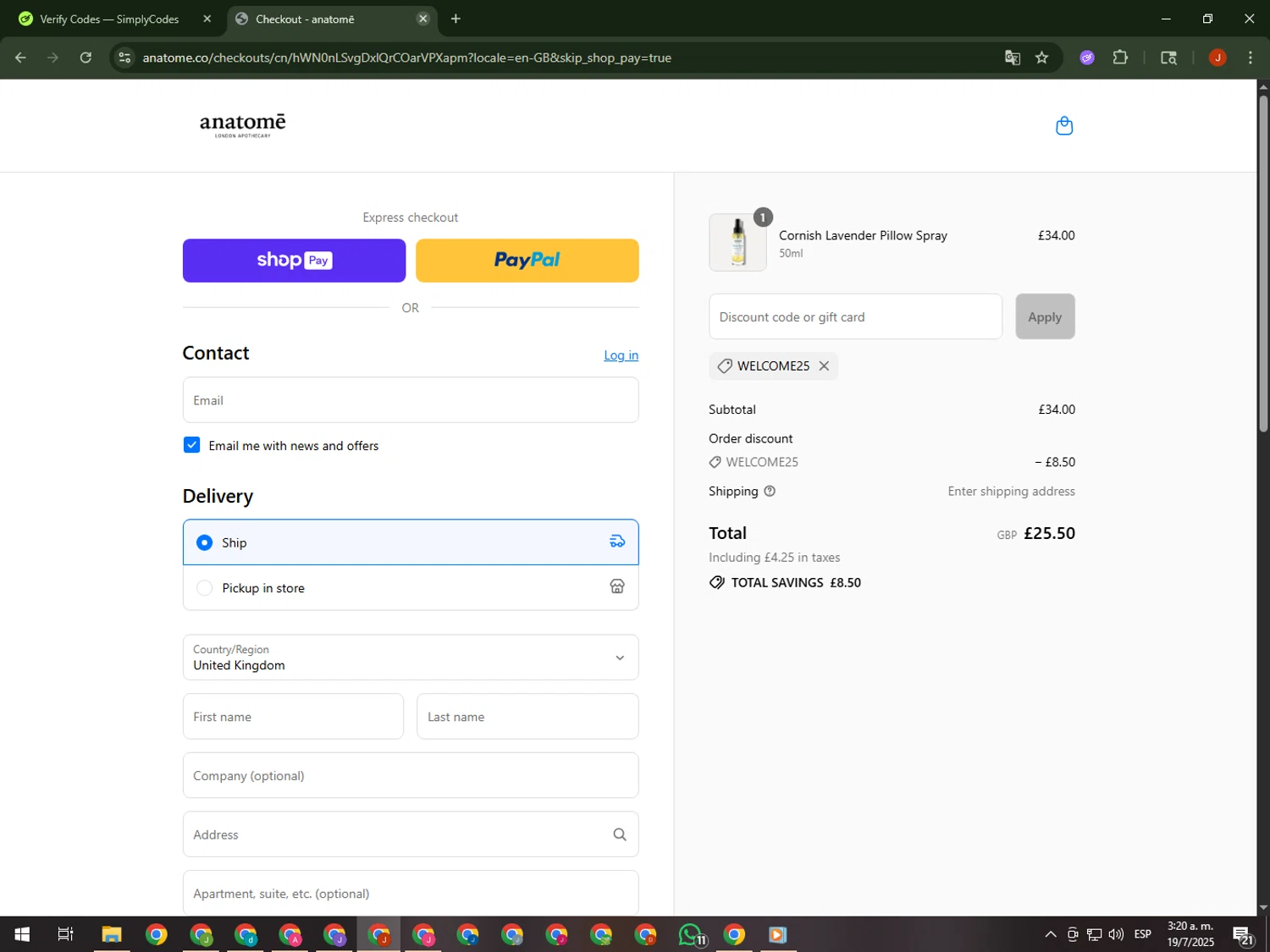
Task: Click the Log in link
Action: coord(621,355)
